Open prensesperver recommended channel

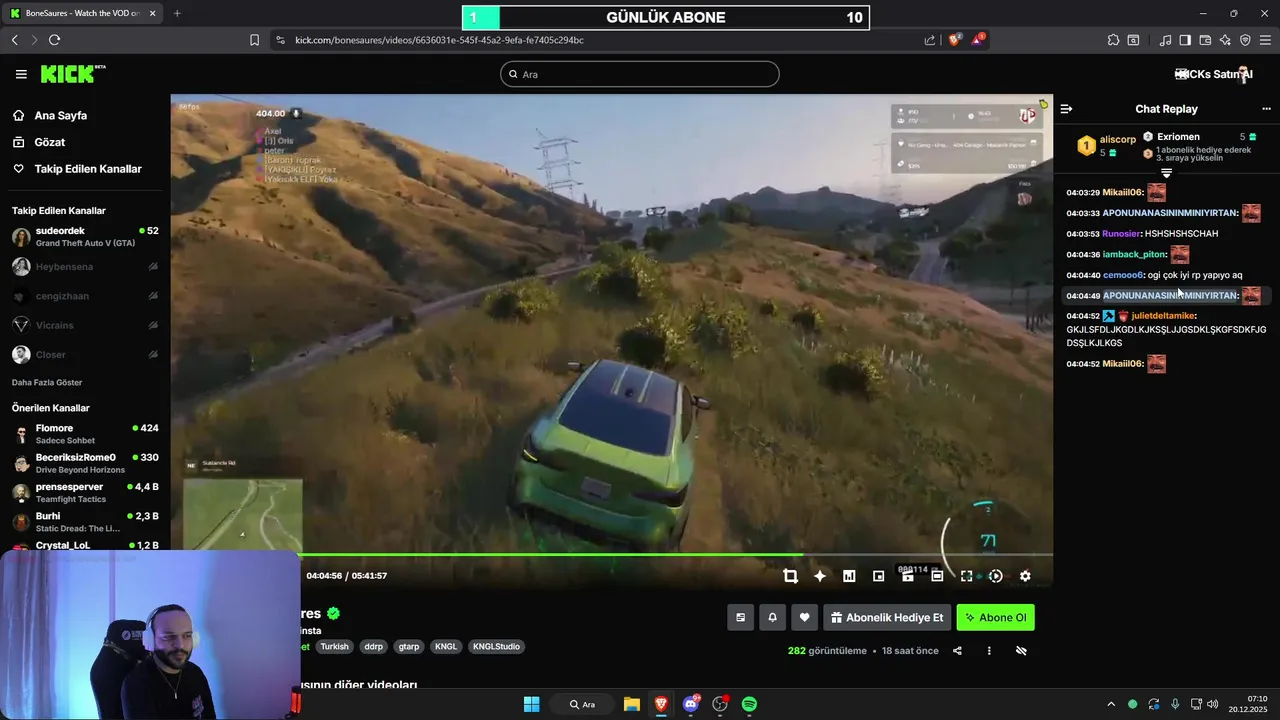click(x=84, y=492)
